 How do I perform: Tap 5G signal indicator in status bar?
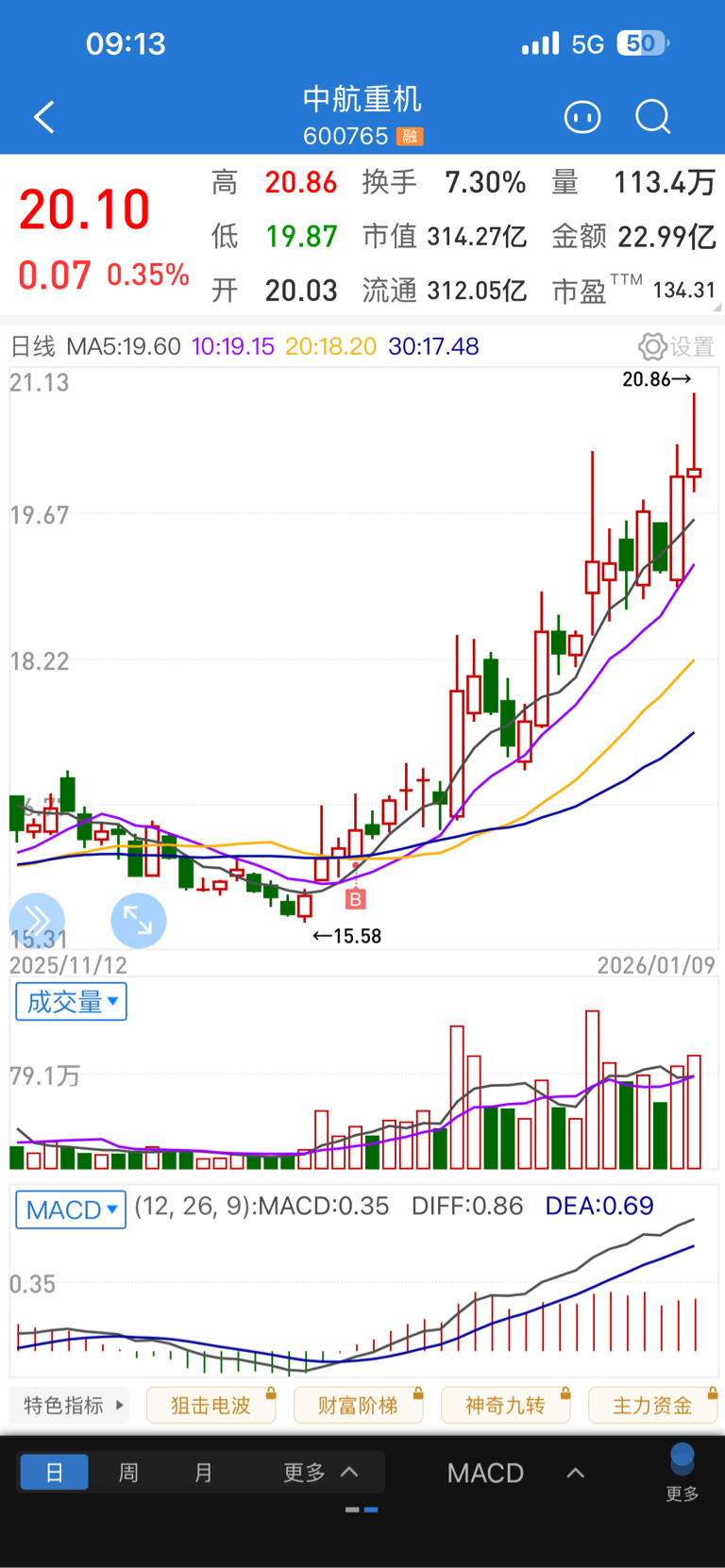pyautogui.click(x=587, y=44)
